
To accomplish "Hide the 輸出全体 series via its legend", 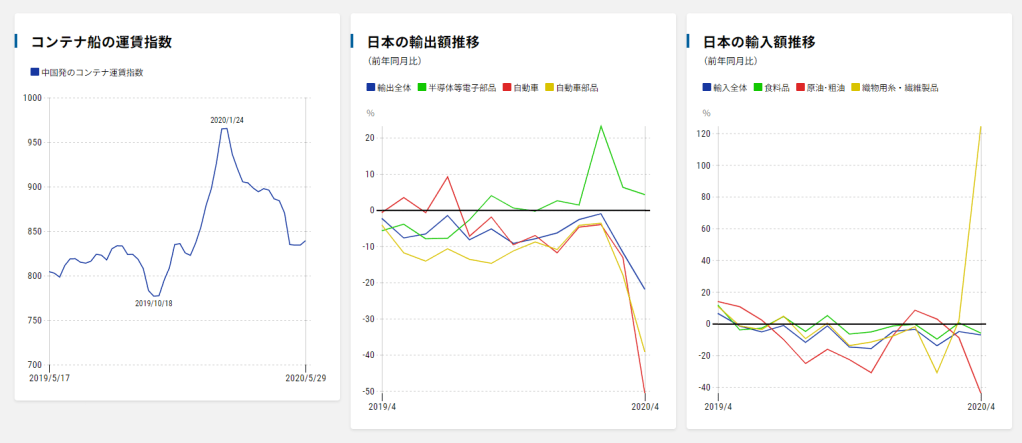I will tap(390, 88).
